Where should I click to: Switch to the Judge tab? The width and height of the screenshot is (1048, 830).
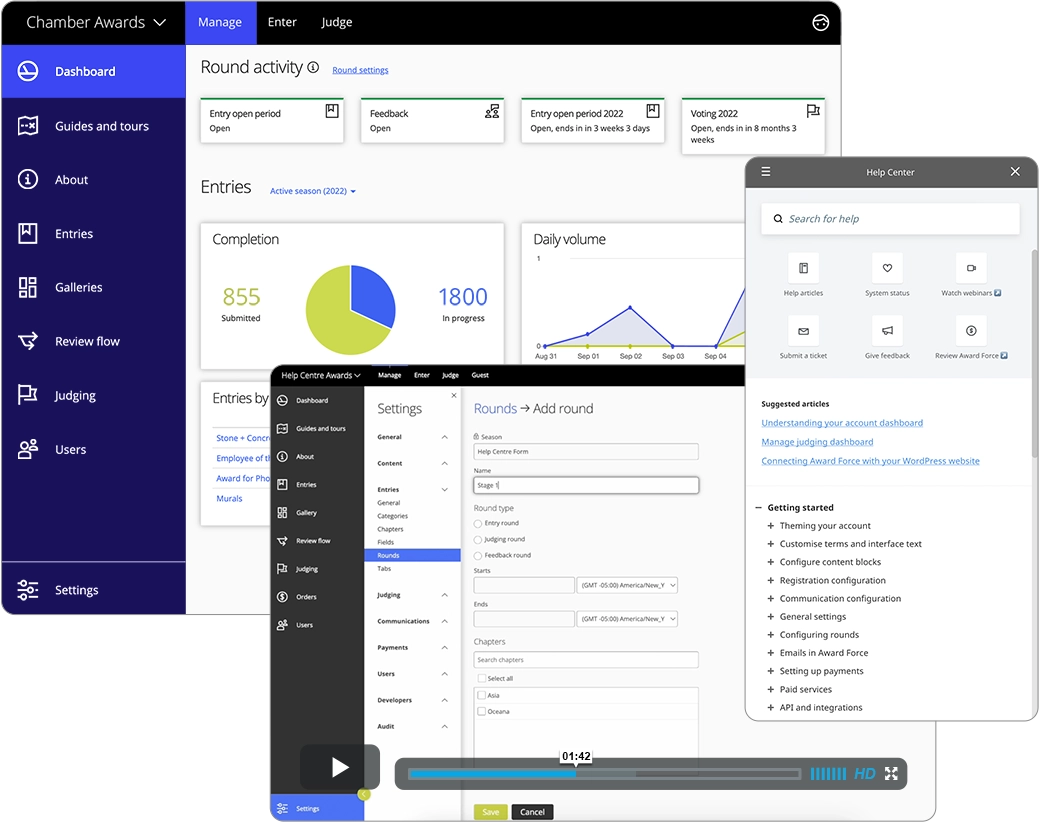(x=337, y=22)
